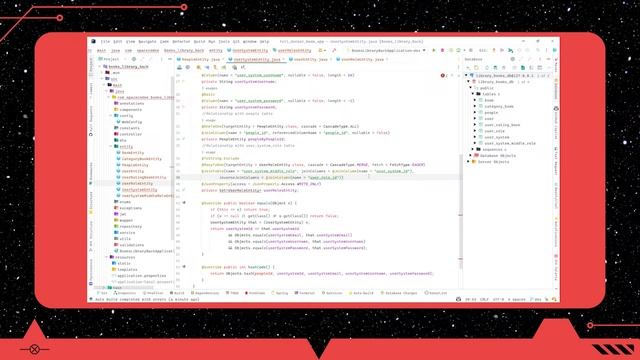Collapse the tables node in the Database tree
Image resolution: width=640 pixels, height=360 pixels.
[x=473, y=94]
